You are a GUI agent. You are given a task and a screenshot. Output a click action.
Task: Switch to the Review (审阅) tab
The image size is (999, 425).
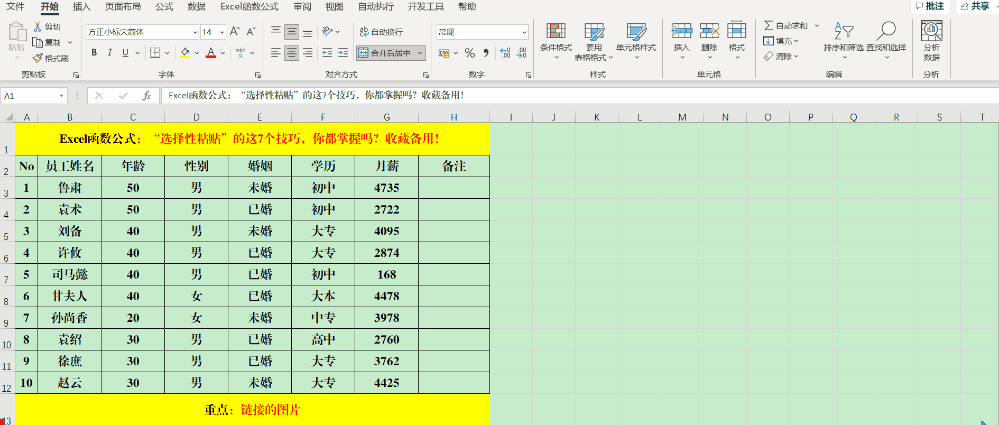(303, 7)
